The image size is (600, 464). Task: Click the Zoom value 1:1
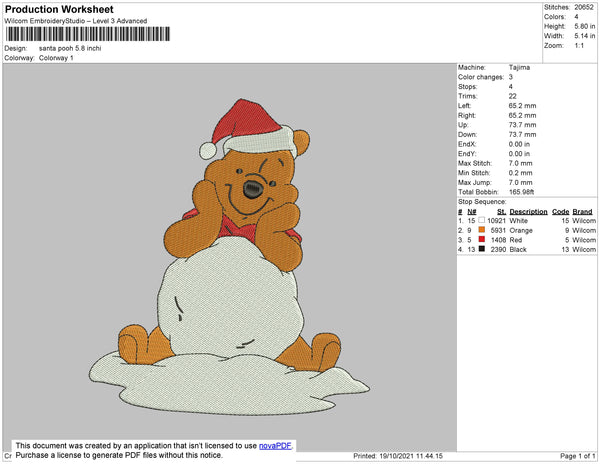pyautogui.click(x=579, y=46)
